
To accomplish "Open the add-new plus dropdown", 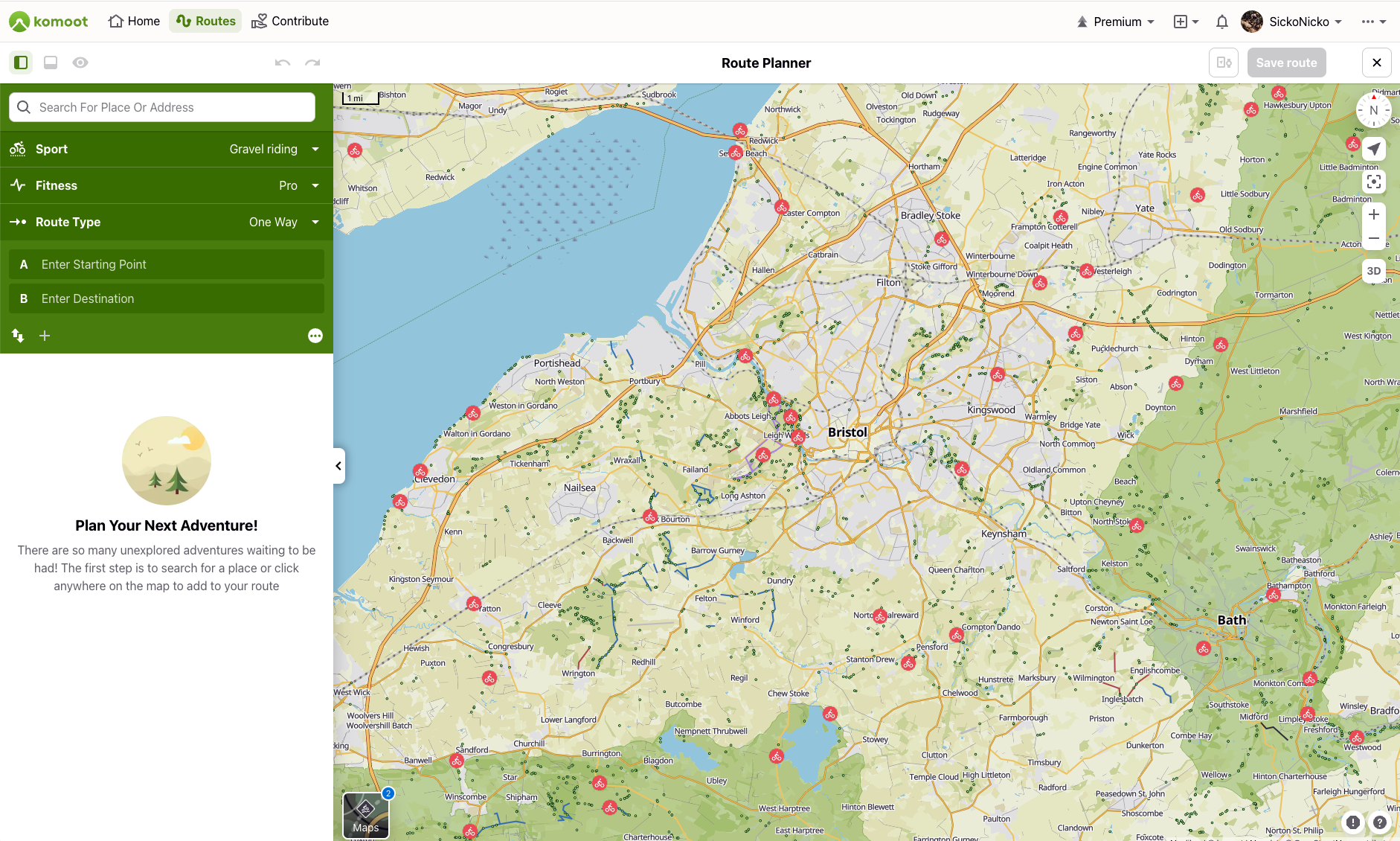I will pyautogui.click(x=1186, y=22).
